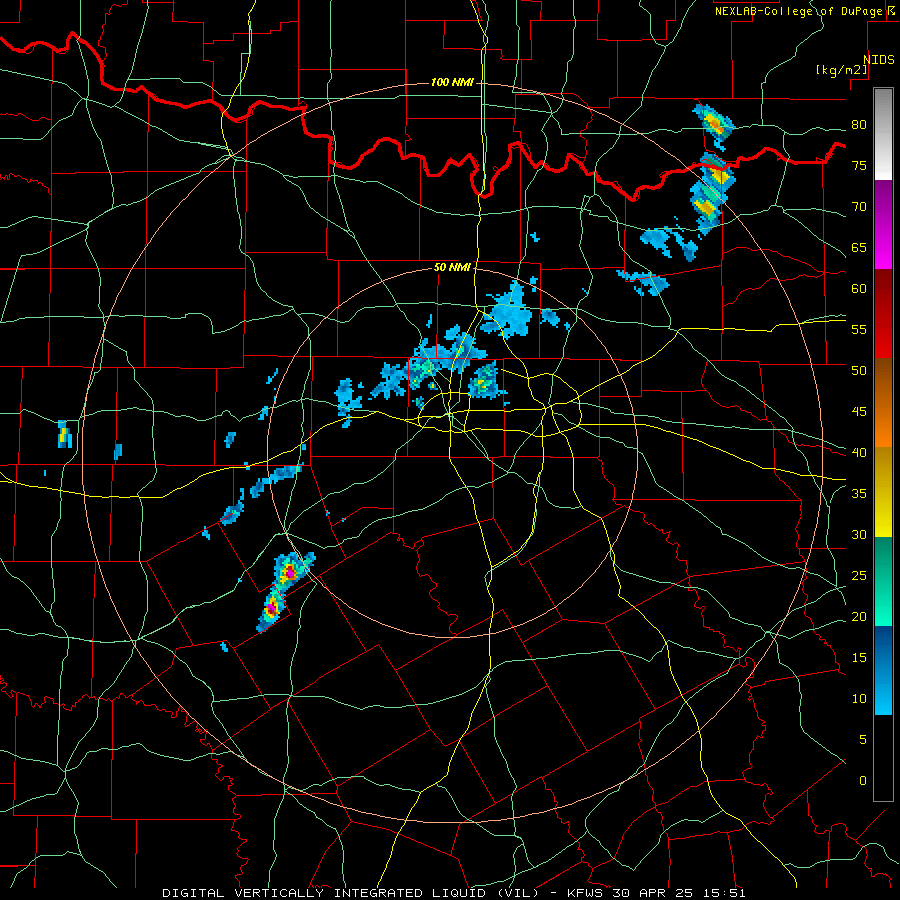This screenshot has width=900, height=900.
Task: Select the Digital Vertically Integrated Liquid caption
Action: coord(453,893)
